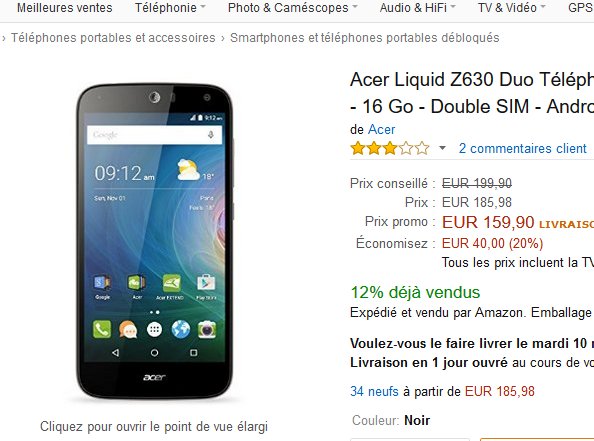Click the green phone icon in product image
This screenshot has height=441, width=594.
pyautogui.click(x=102, y=329)
